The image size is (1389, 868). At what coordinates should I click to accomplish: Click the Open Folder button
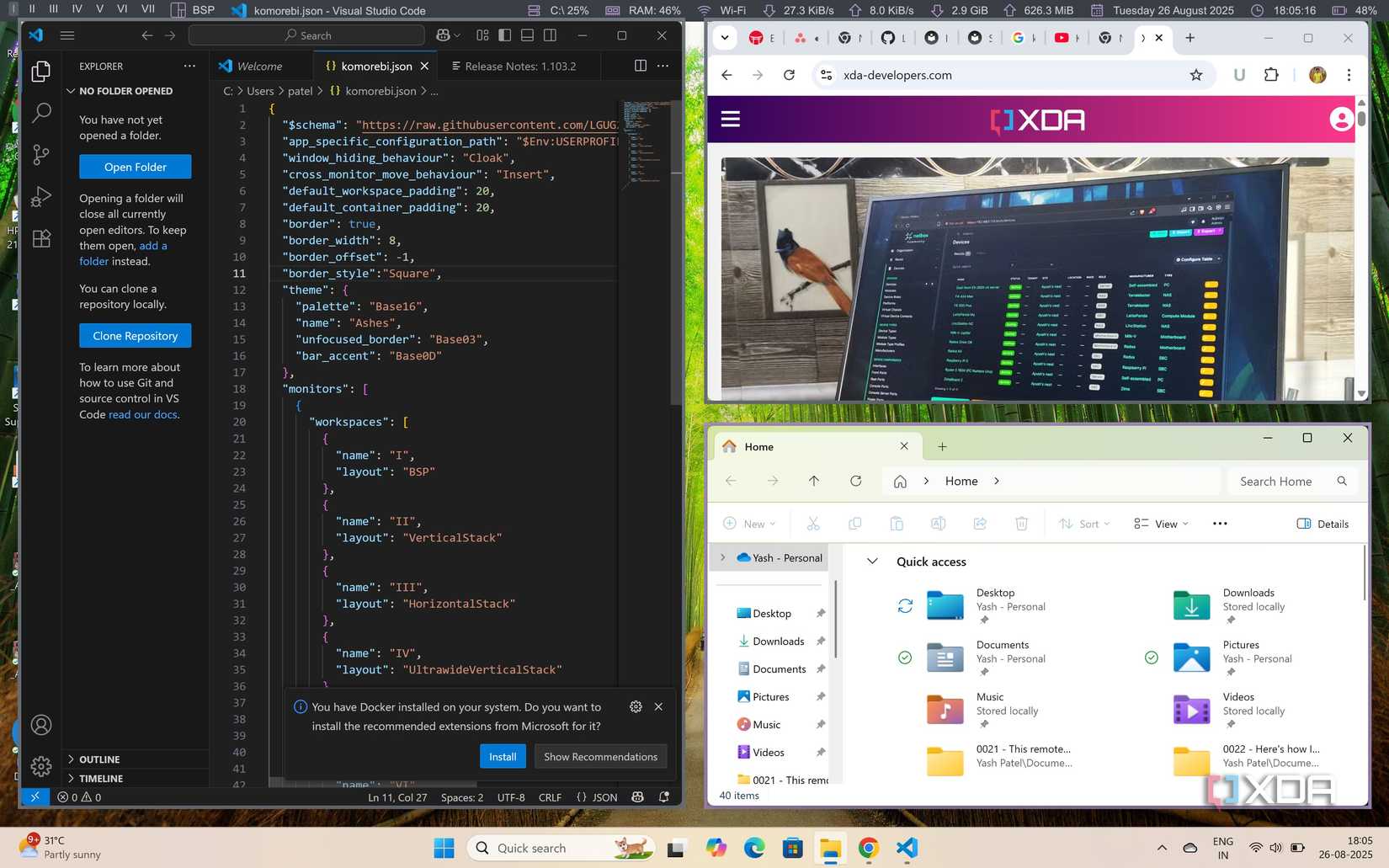click(135, 167)
